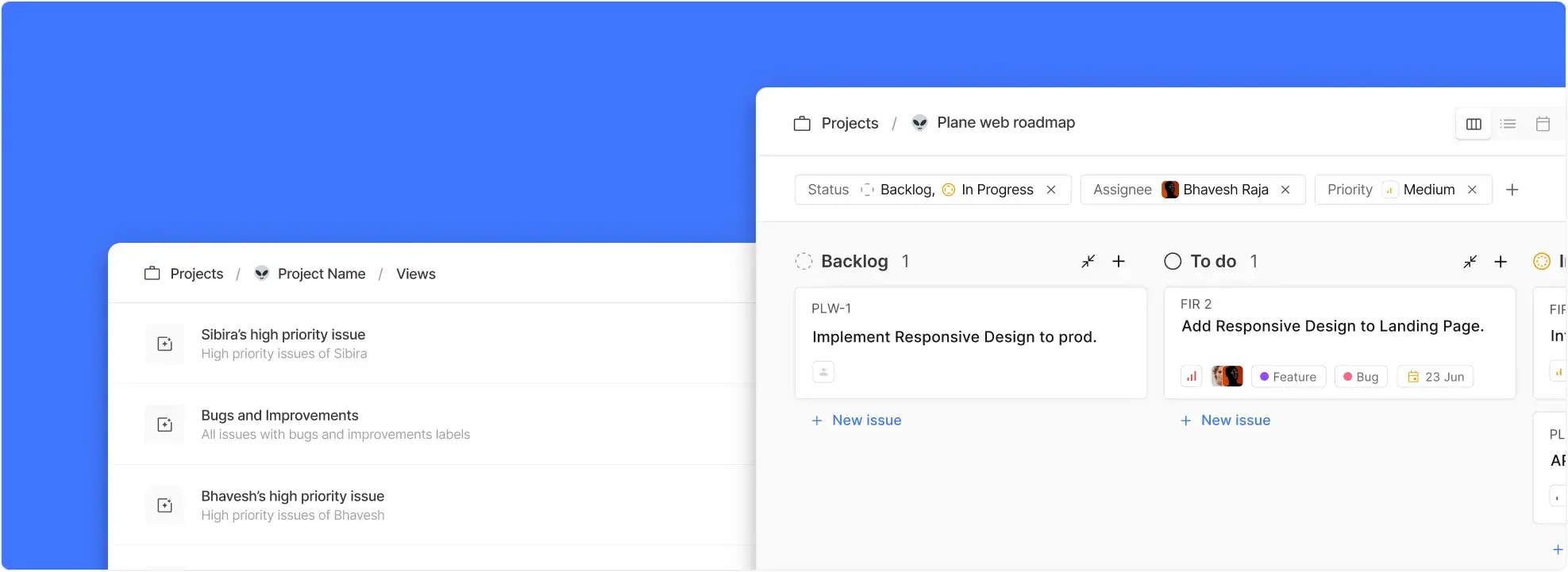Open the Bugs and Improvements view
Image resolution: width=1568 pixels, height=572 pixels.
(279, 416)
